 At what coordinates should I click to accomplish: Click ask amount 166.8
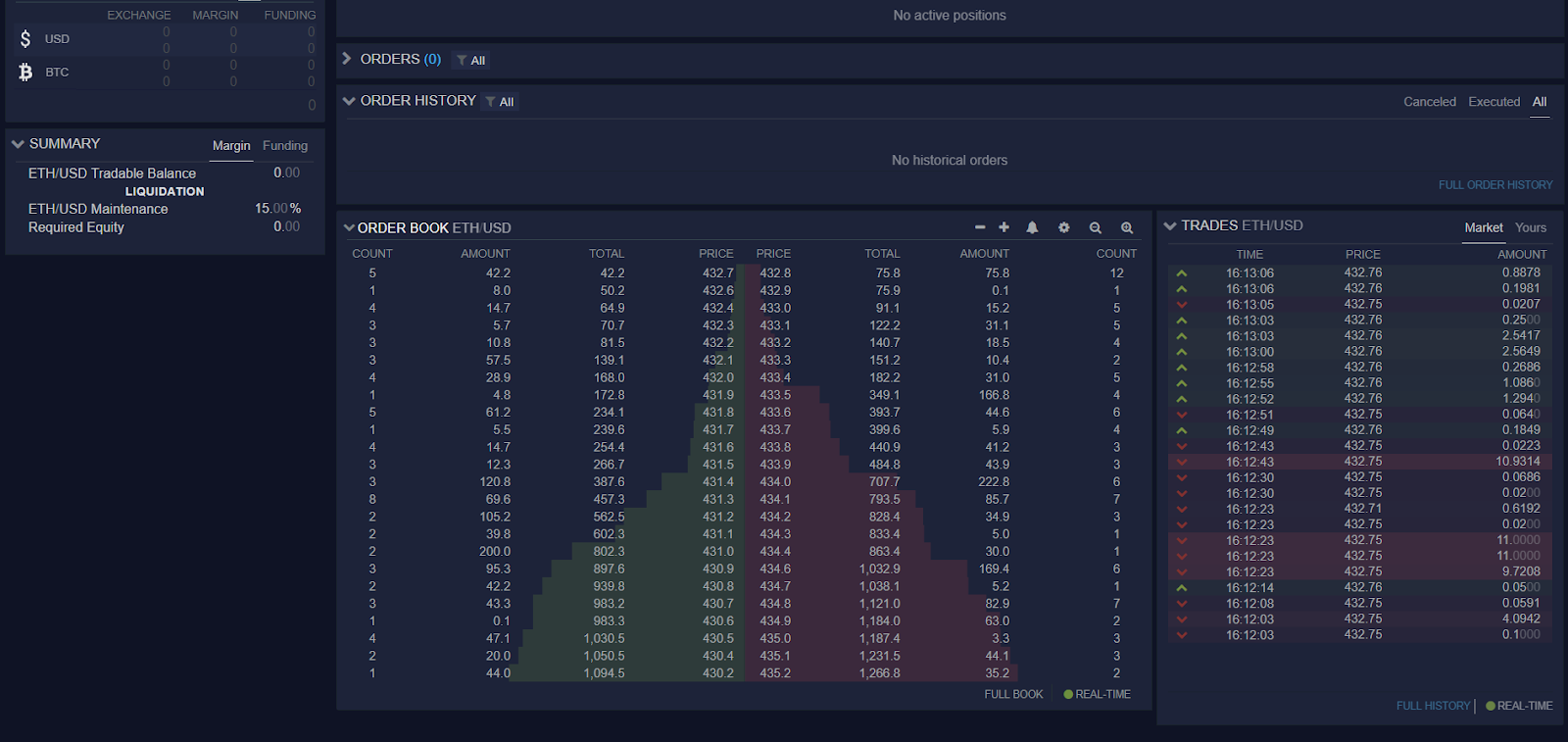pos(994,395)
